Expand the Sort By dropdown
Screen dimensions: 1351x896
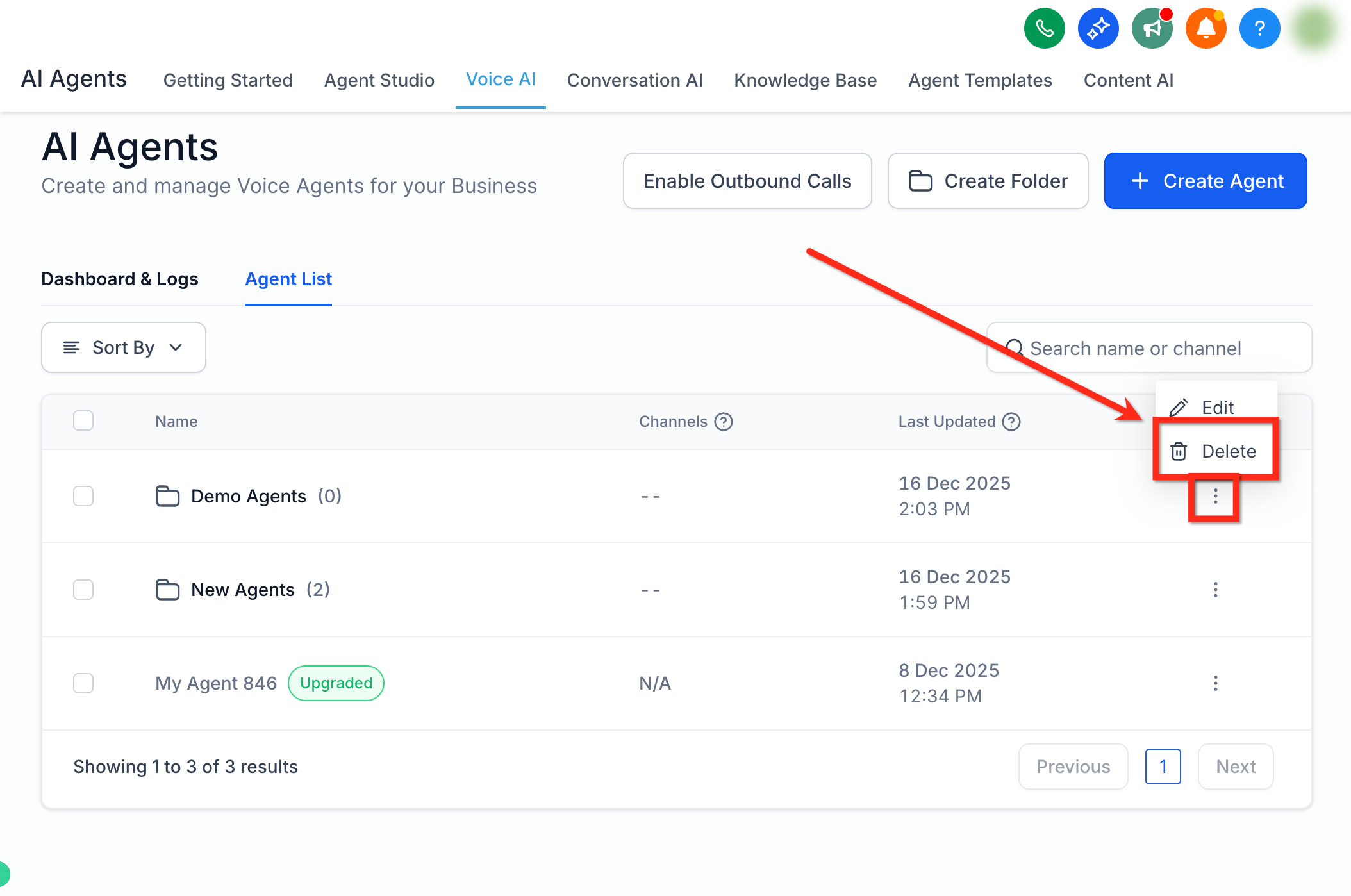pos(124,347)
